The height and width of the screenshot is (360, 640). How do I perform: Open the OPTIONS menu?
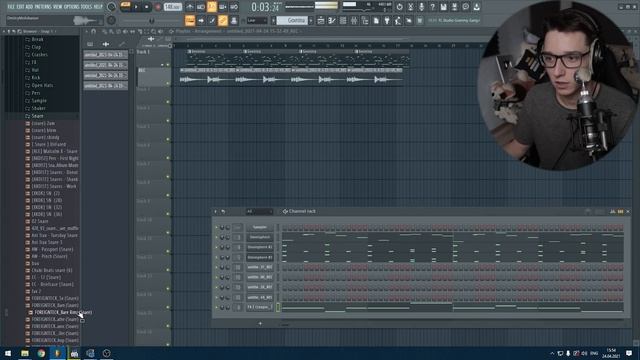(x=71, y=7)
